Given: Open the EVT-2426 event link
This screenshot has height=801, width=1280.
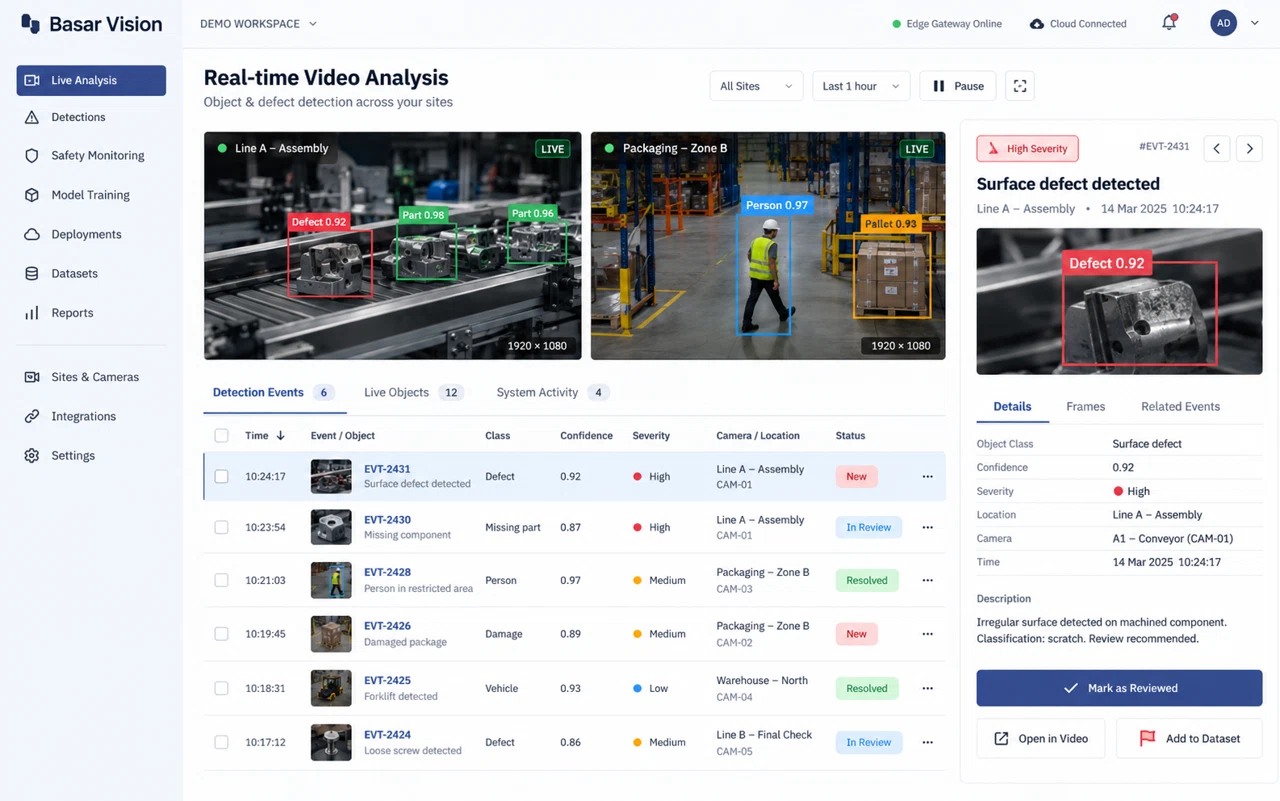Looking at the screenshot, I should tap(387, 626).
